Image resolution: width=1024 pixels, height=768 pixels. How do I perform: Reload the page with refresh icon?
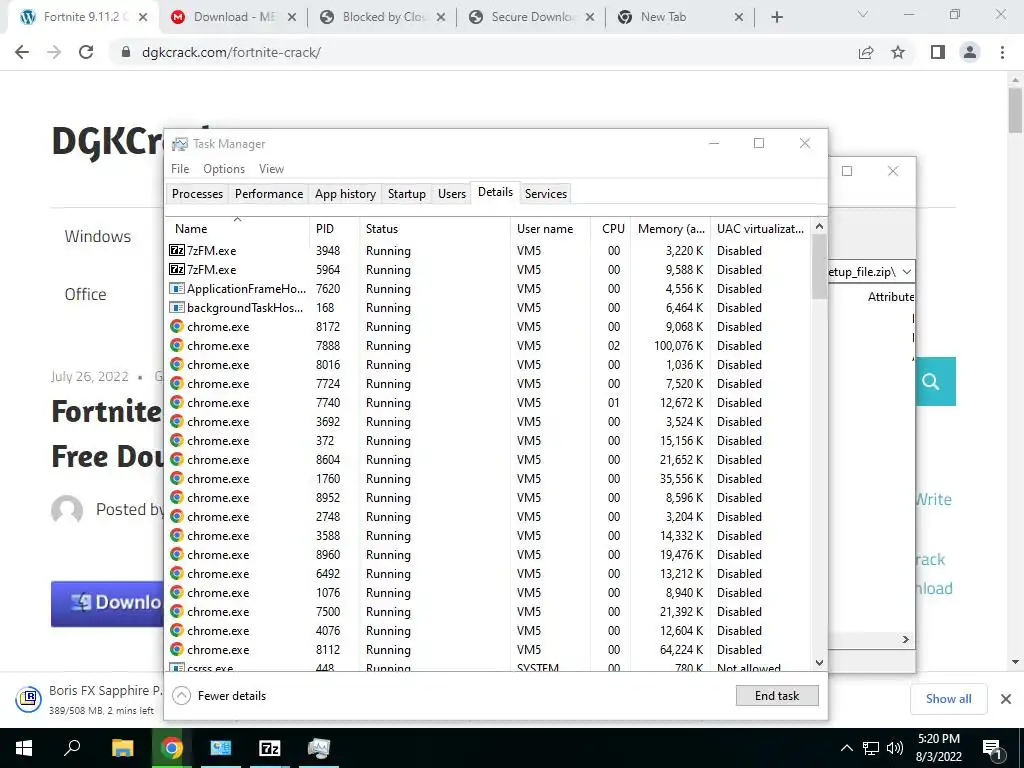click(86, 52)
